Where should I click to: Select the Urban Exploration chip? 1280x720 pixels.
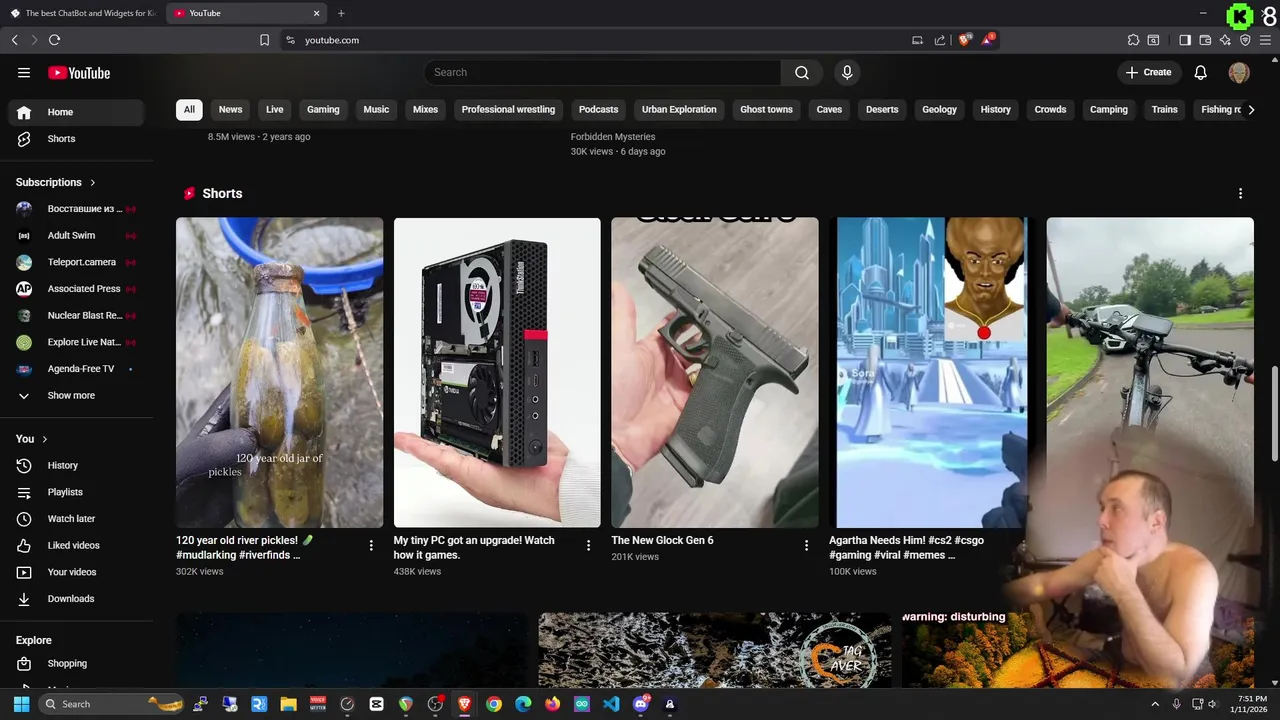(x=679, y=109)
